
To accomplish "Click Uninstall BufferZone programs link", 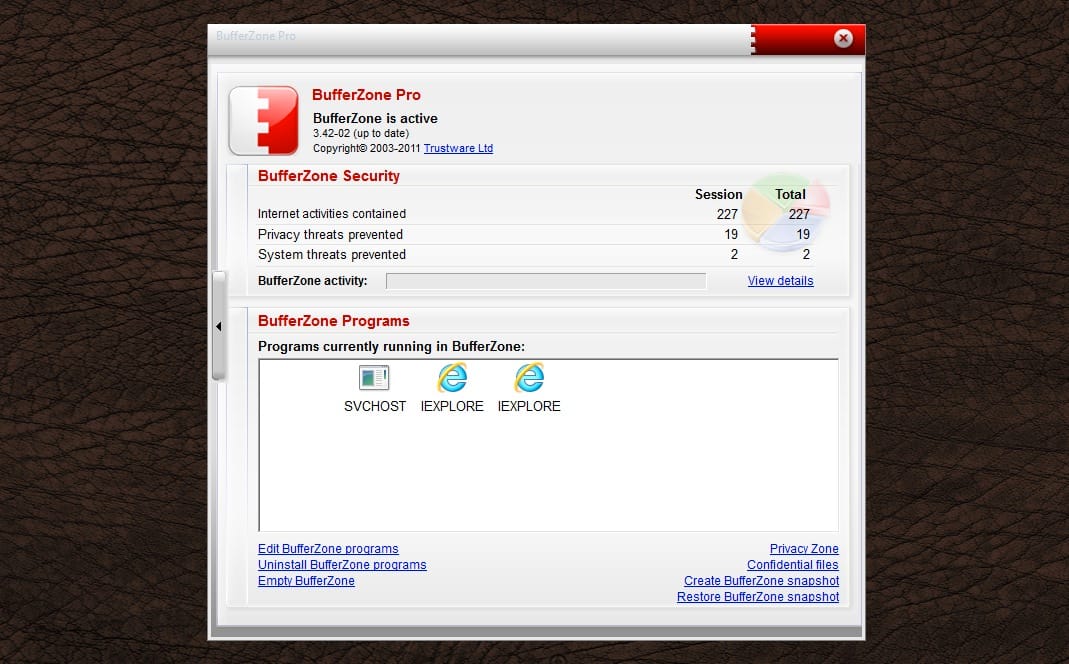I will click(342, 564).
